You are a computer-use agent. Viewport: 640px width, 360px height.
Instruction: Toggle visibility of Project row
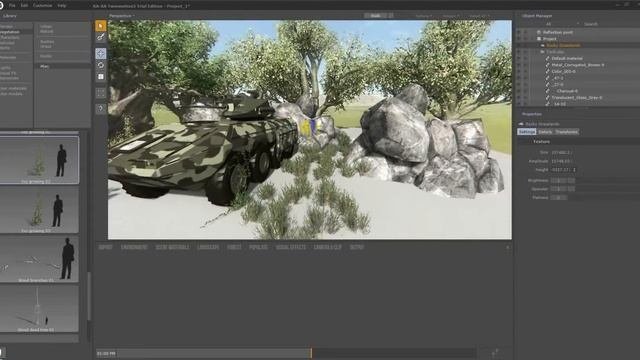519,39
